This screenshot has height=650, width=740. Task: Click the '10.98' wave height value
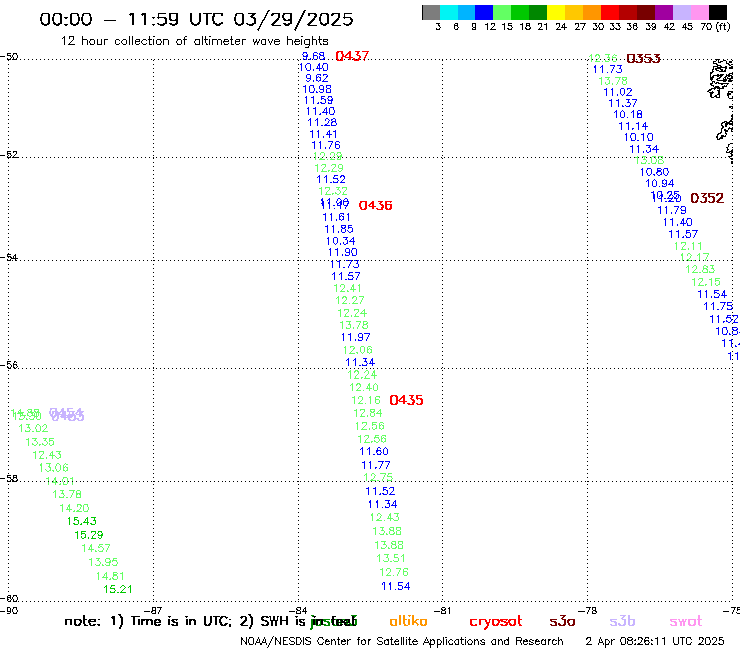tap(317, 89)
